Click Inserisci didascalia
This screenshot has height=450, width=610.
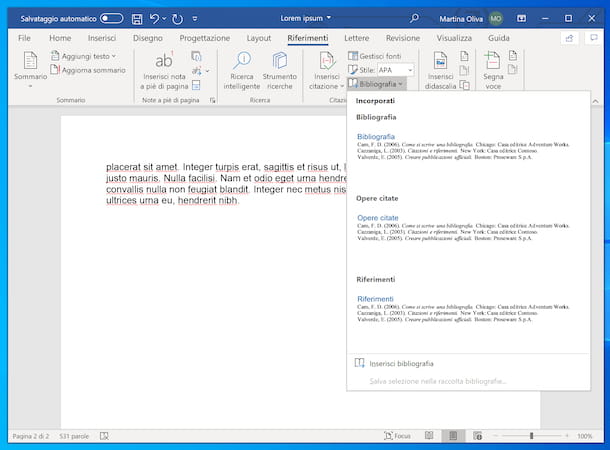[440, 71]
